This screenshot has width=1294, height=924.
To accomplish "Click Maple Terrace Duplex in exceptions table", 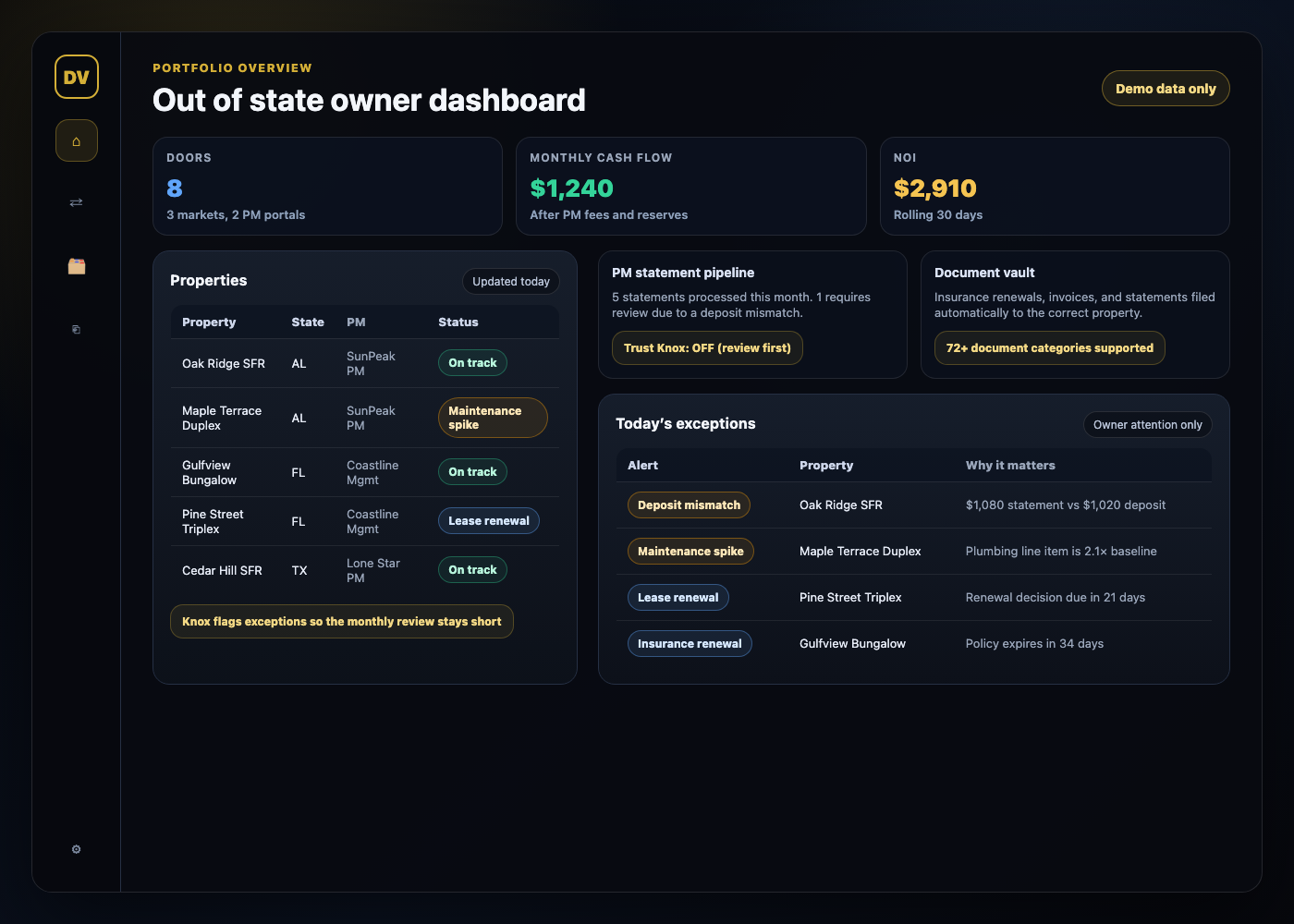I will (861, 552).
